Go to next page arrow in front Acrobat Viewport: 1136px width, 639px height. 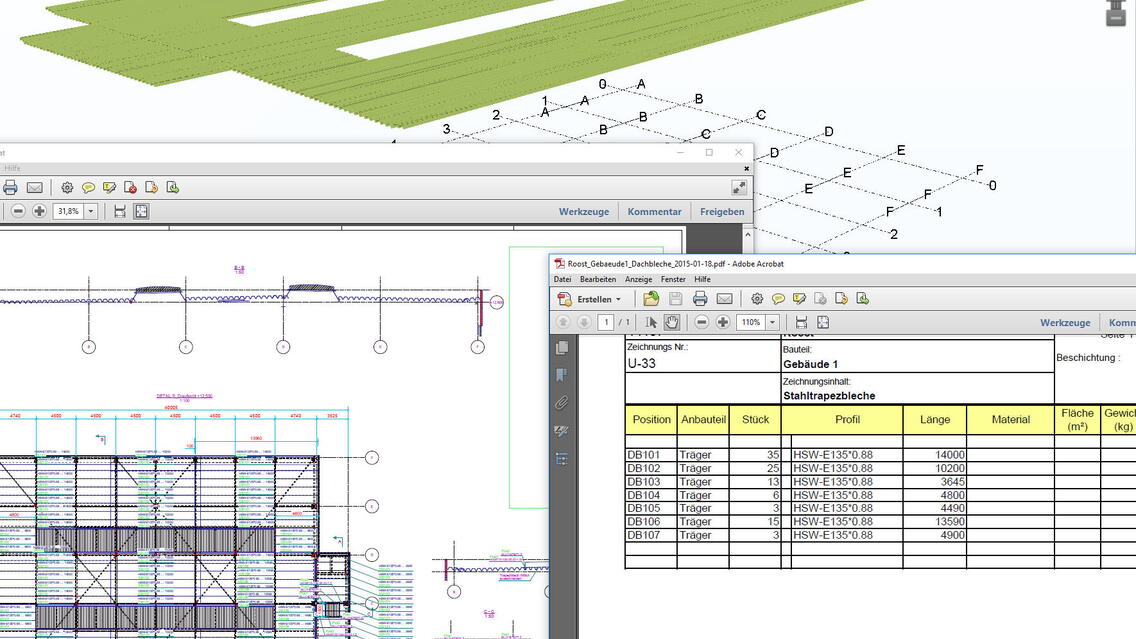tap(584, 322)
